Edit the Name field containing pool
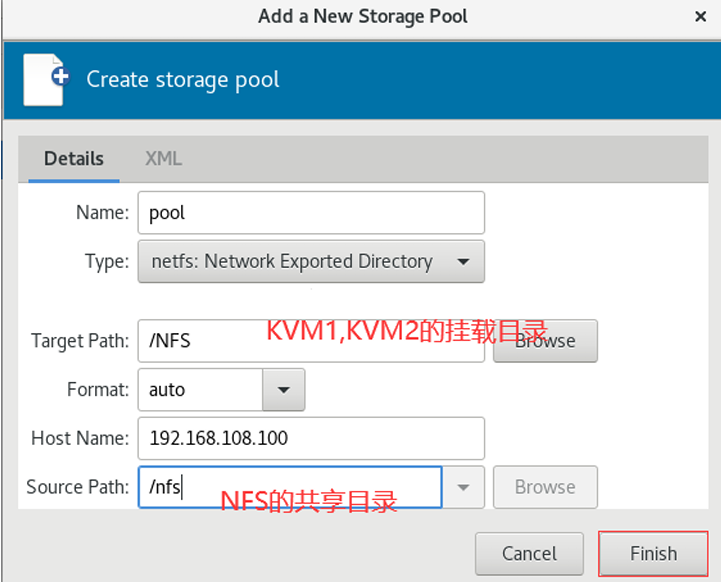 (311, 213)
